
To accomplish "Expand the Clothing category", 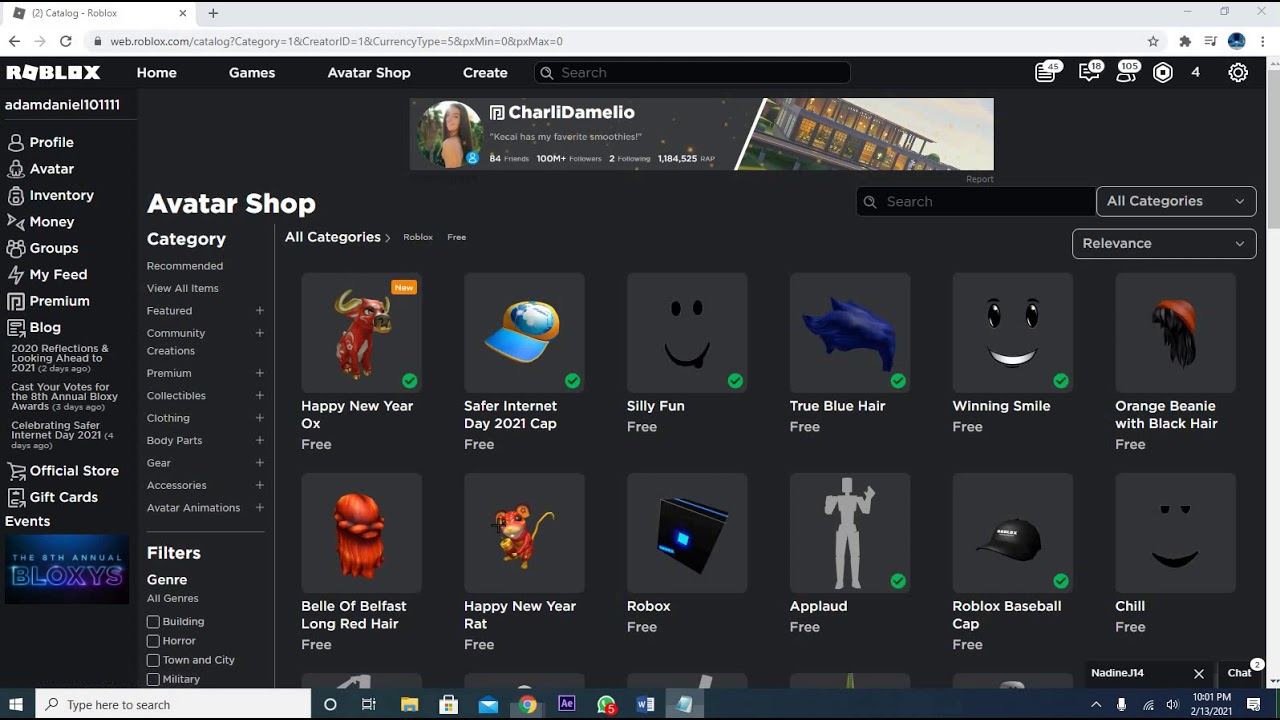I will pyautogui.click(x=259, y=418).
